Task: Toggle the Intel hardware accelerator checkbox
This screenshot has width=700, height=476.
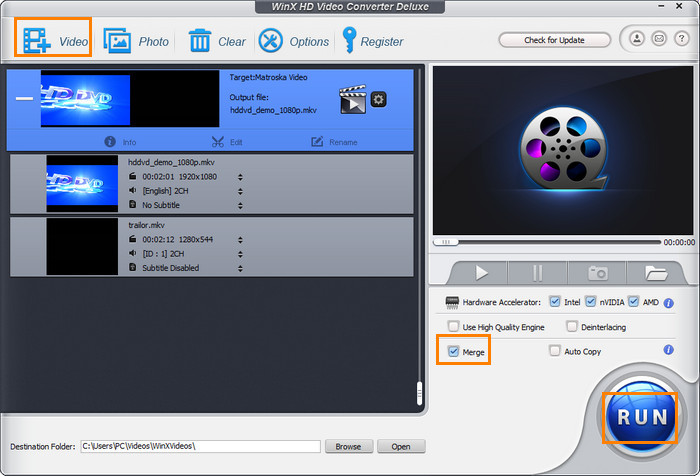Action: (554, 302)
